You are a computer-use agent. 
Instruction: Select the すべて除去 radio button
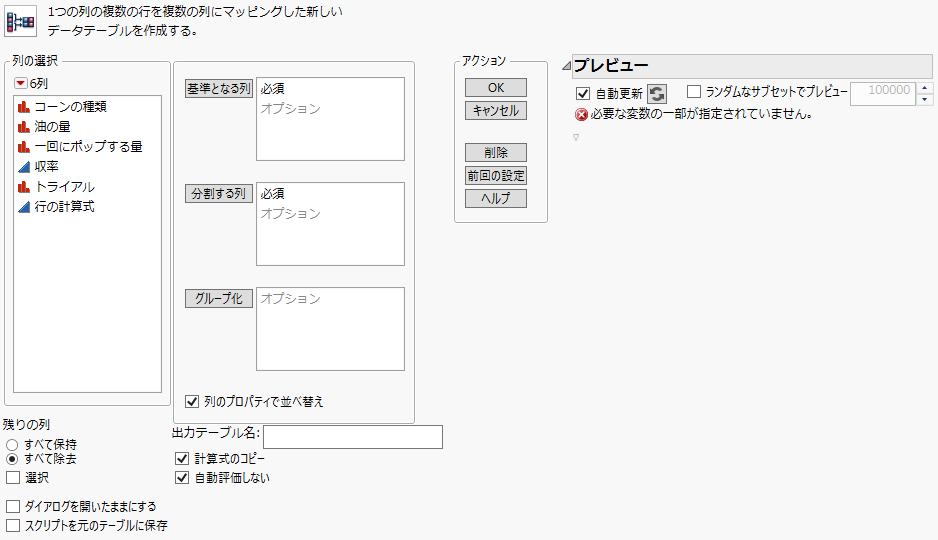[12, 459]
